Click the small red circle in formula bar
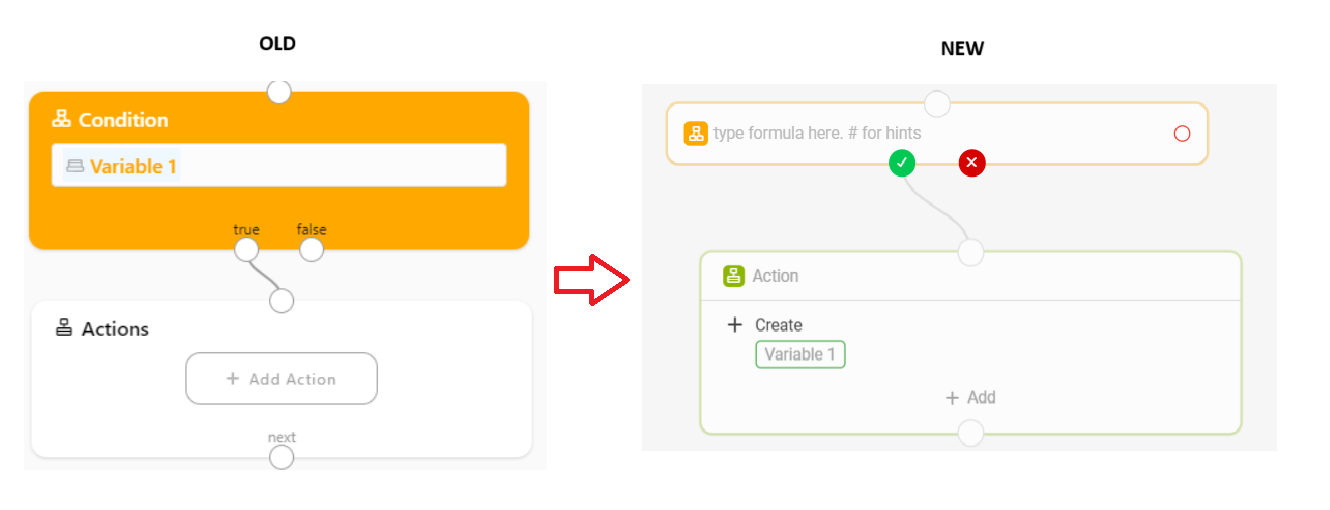Viewport: 1330px width, 510px height. coord(1182,133)
